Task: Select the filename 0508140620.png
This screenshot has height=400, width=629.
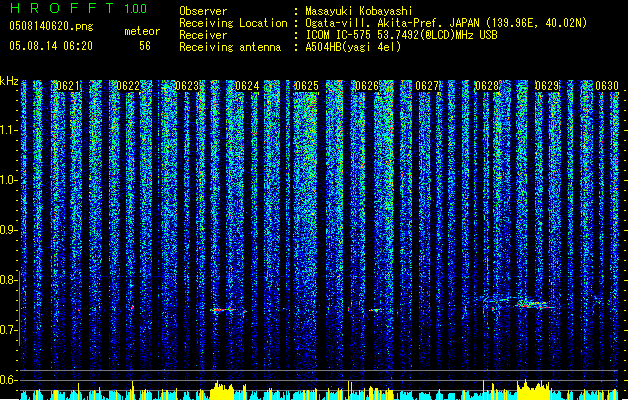Action: pyautogui.click(x=51, y=26)
